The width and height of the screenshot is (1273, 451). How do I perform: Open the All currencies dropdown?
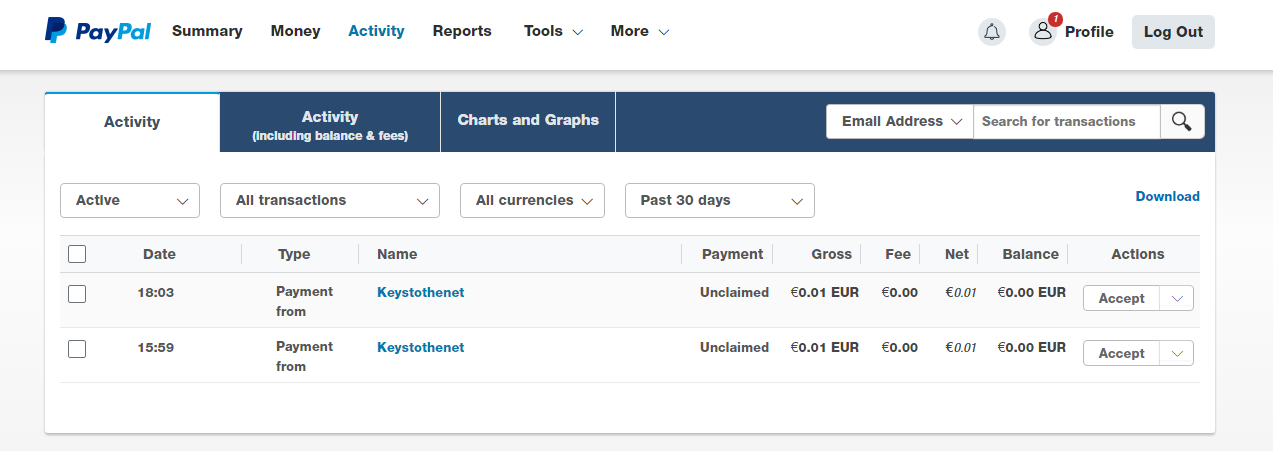[533, 200]
